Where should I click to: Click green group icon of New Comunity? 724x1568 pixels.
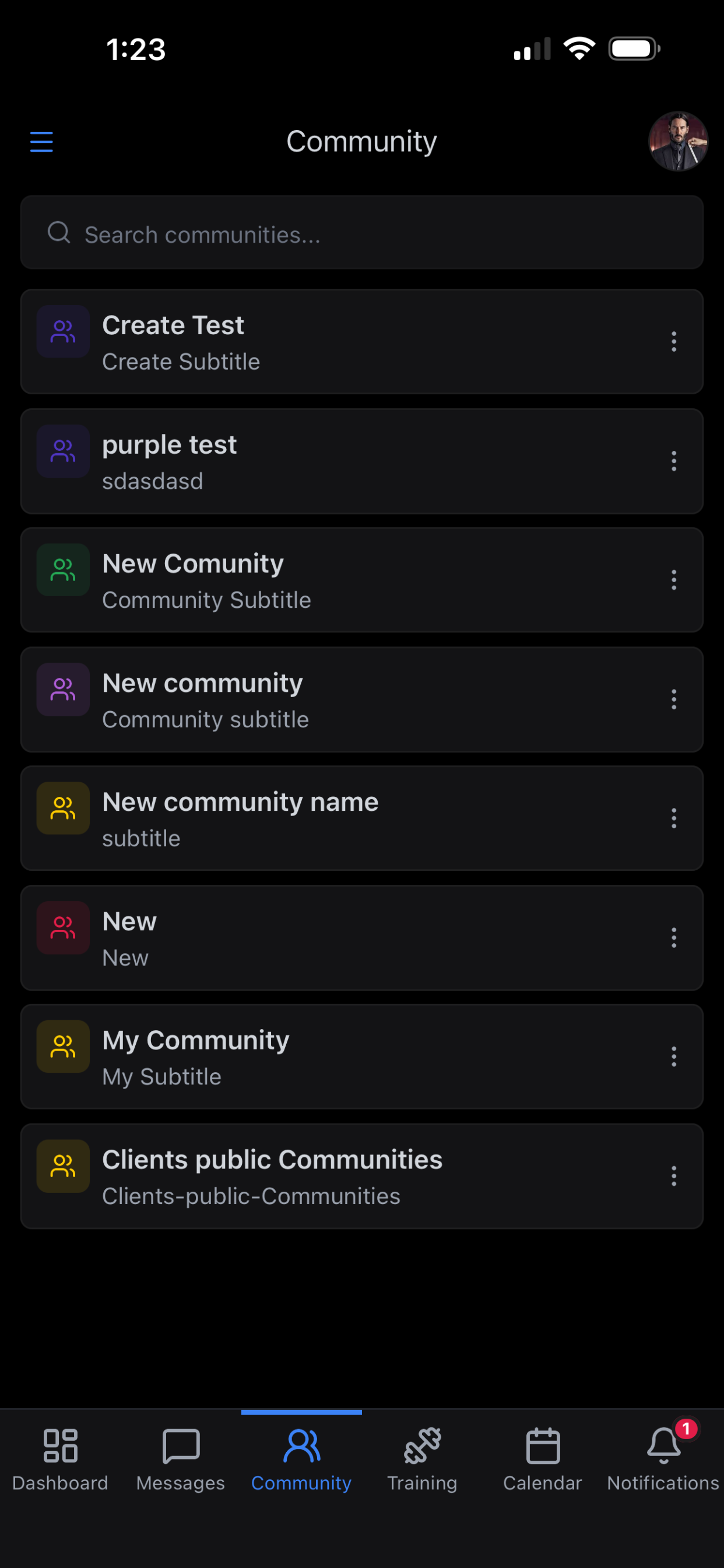[64, 570]
